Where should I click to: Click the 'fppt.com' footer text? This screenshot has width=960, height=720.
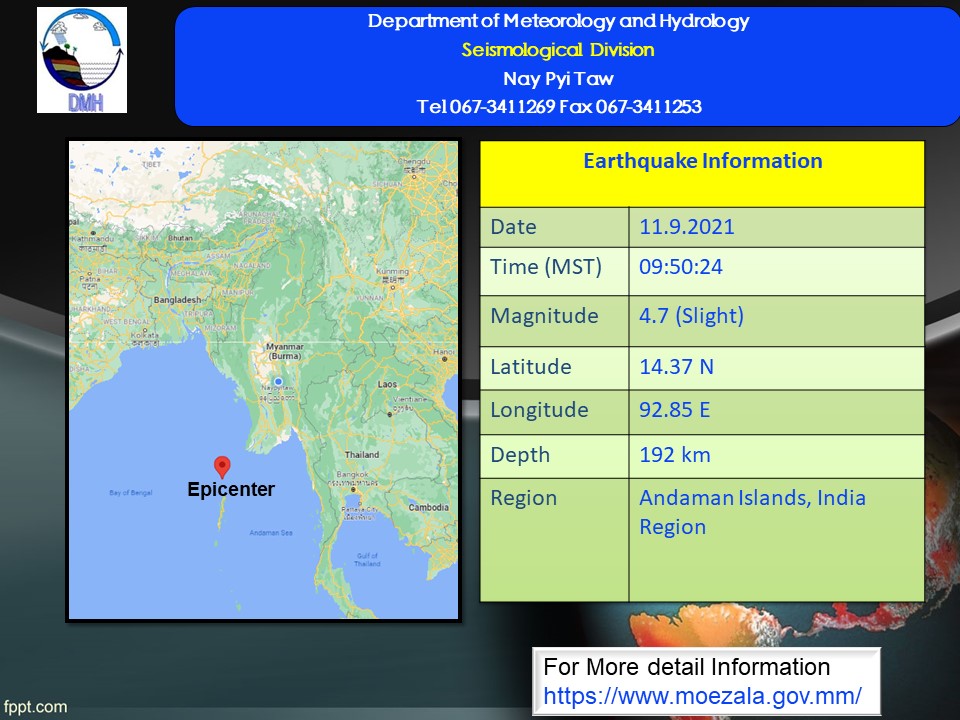(x=35, y=707)
